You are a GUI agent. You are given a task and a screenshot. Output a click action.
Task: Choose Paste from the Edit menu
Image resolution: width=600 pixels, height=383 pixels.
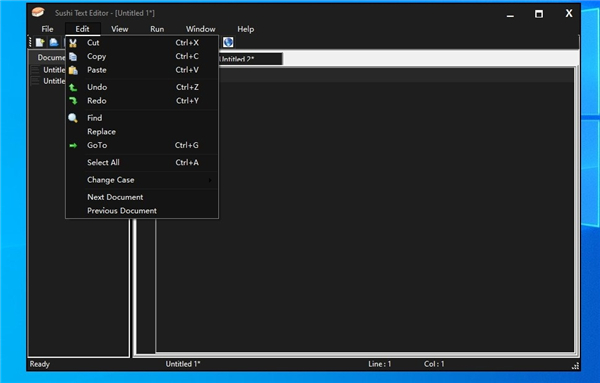point(142,70)
